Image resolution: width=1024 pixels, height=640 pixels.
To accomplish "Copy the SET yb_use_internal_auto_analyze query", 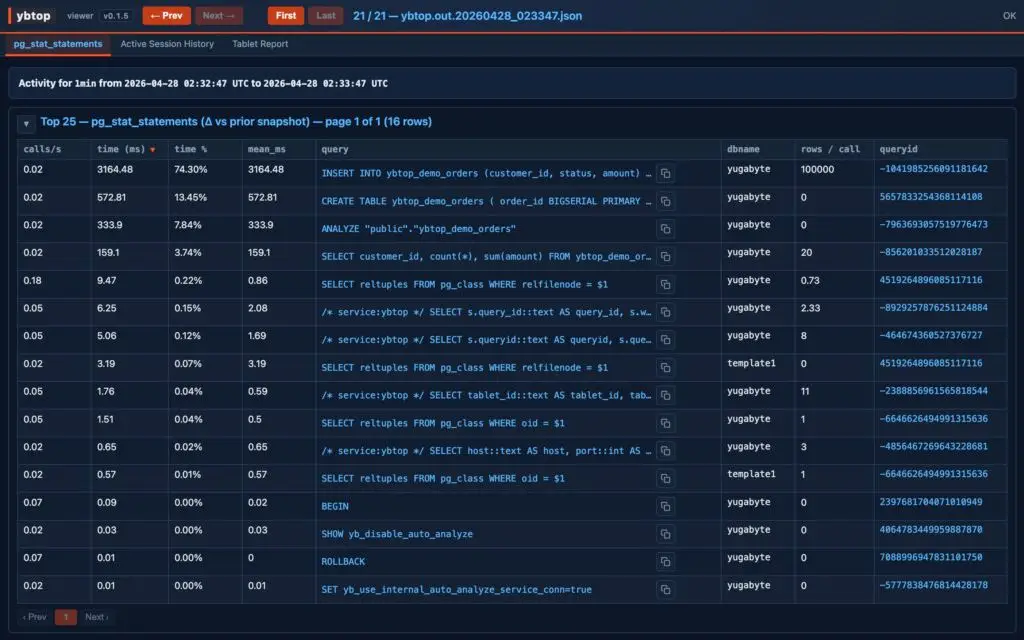I will [666, 589].
